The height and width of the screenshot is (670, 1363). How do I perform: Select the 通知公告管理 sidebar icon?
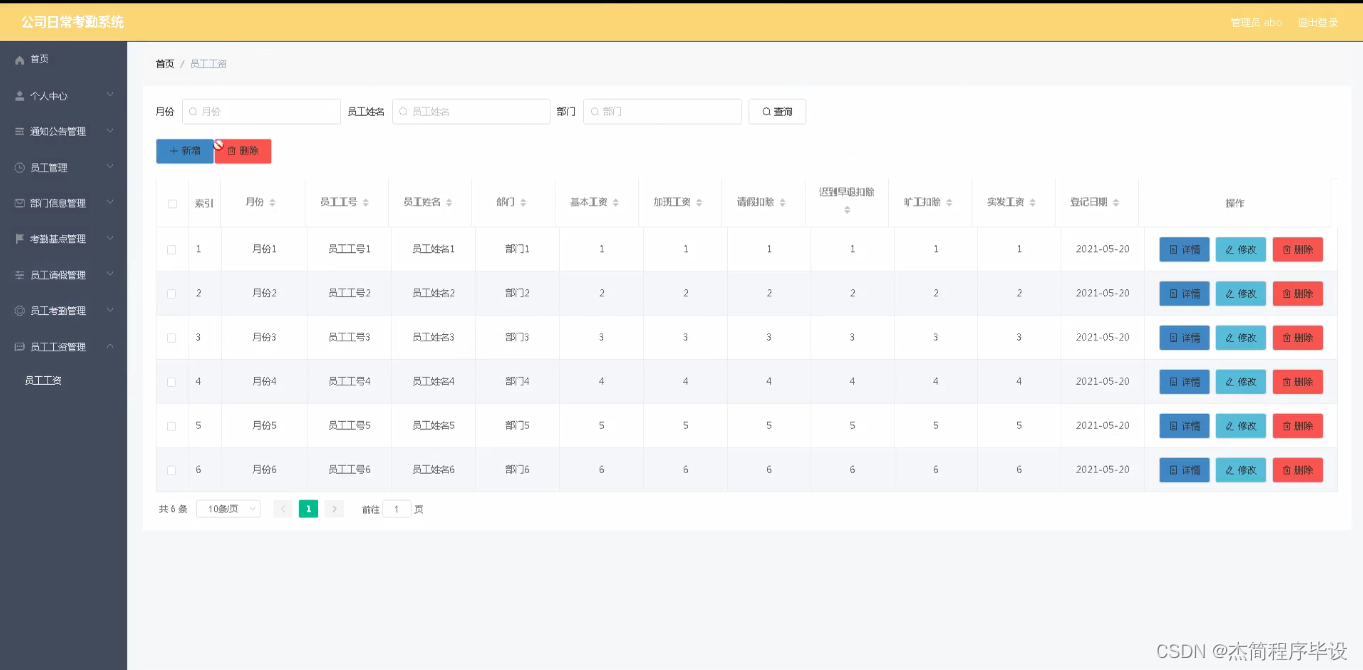(x=20, y=131)
